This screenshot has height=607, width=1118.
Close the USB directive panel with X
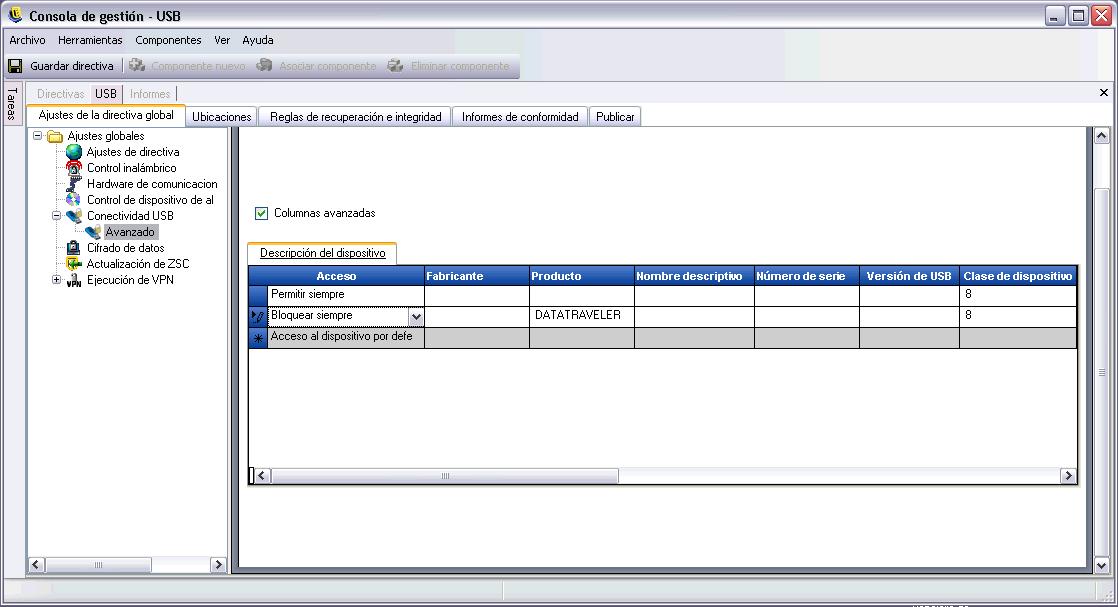point(1104,93)
